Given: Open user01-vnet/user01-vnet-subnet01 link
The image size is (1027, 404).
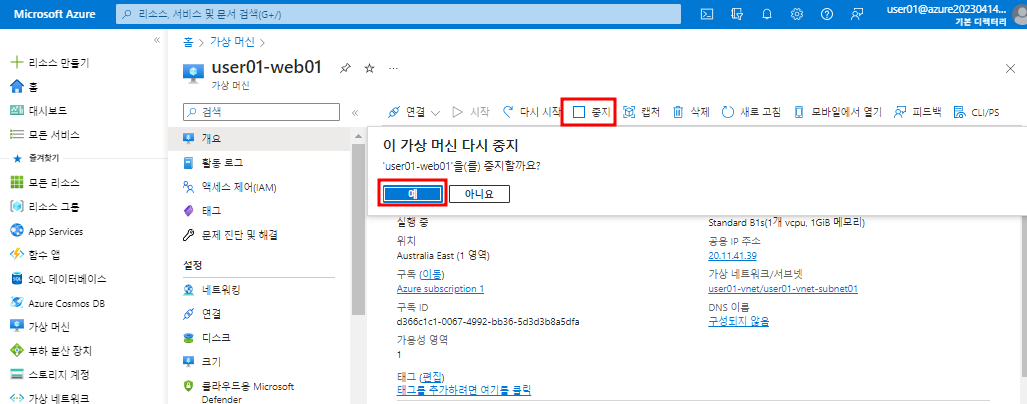Looking at the screenshot, I should coord(783,289).
